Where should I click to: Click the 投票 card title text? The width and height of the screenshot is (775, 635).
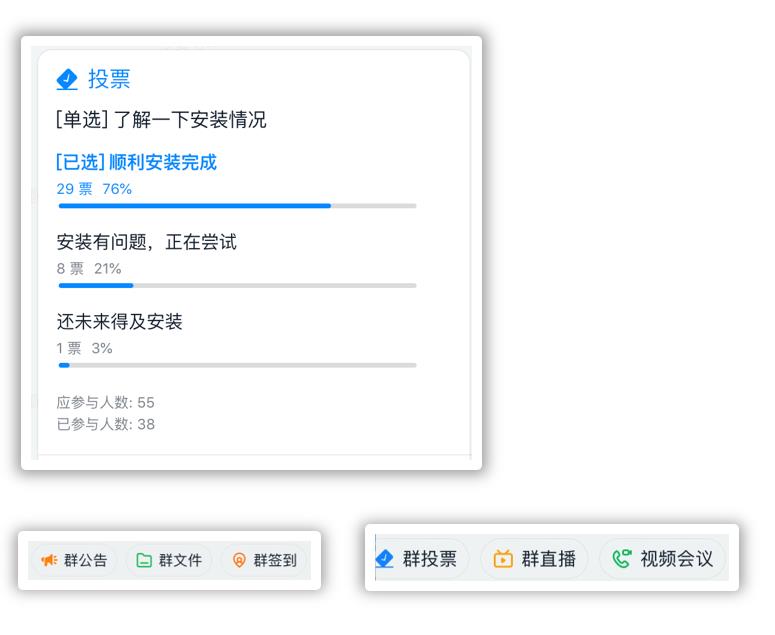(x=109, y=79)
